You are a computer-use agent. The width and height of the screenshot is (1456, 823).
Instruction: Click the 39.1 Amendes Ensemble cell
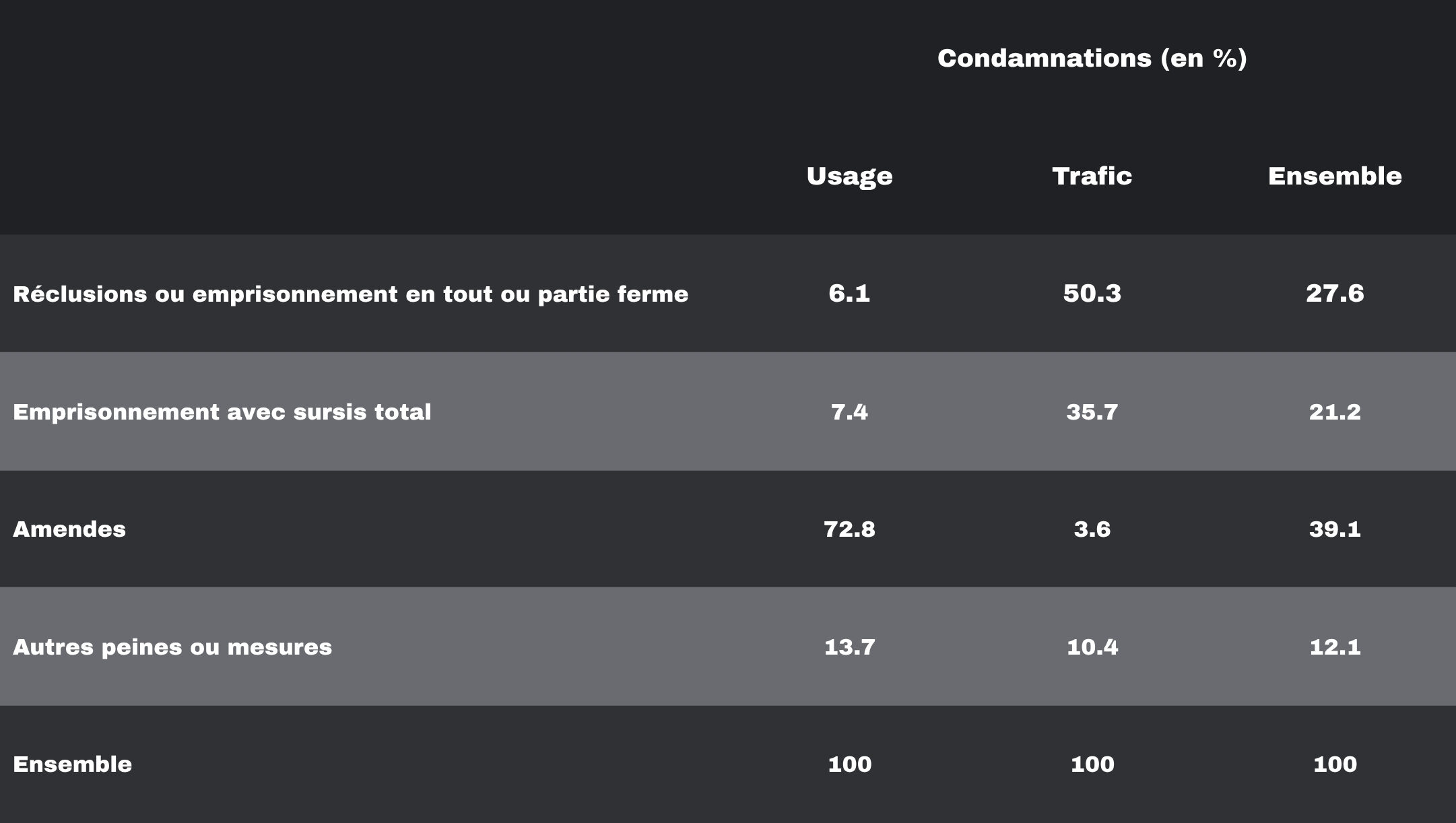click(x=1335, y=529)
